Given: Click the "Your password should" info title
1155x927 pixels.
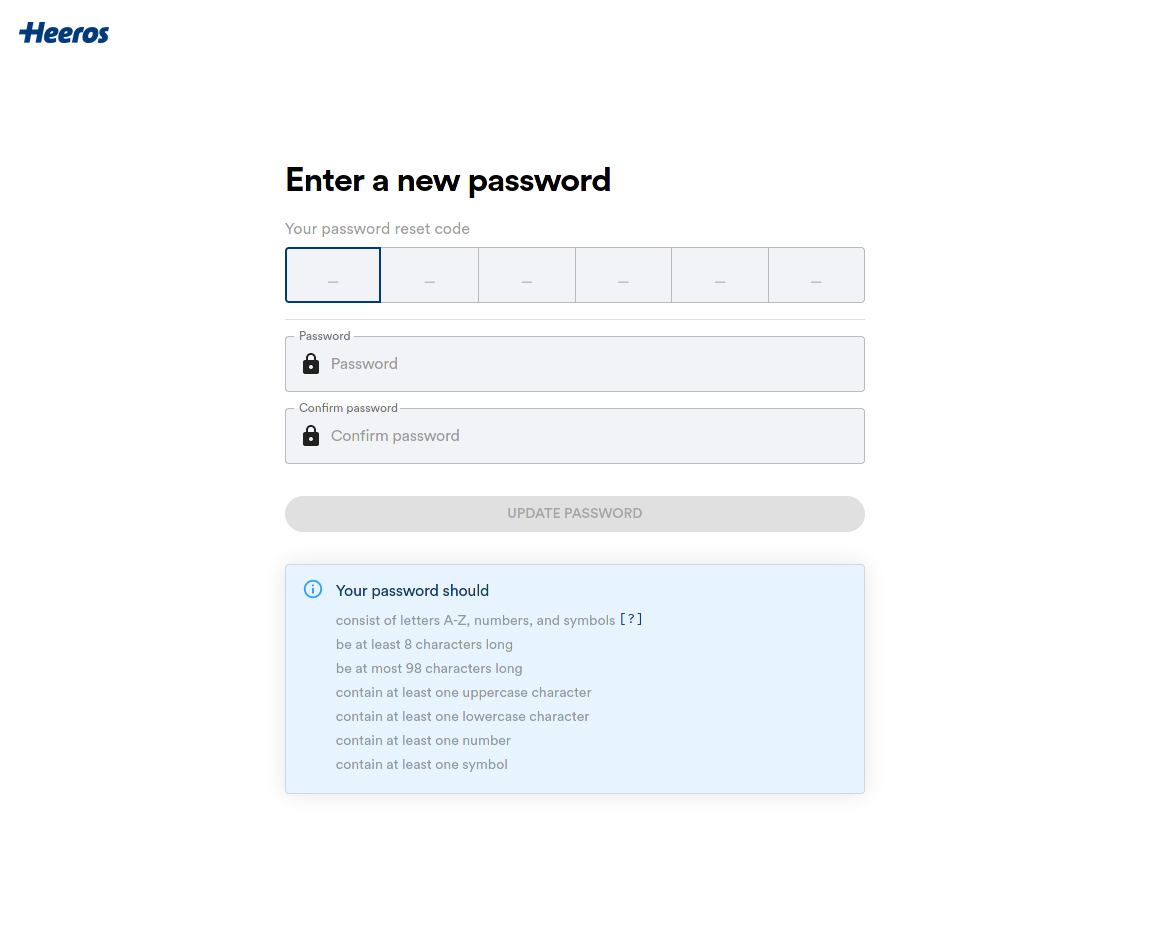Looking at the screenshot, I should pos(412,591).
